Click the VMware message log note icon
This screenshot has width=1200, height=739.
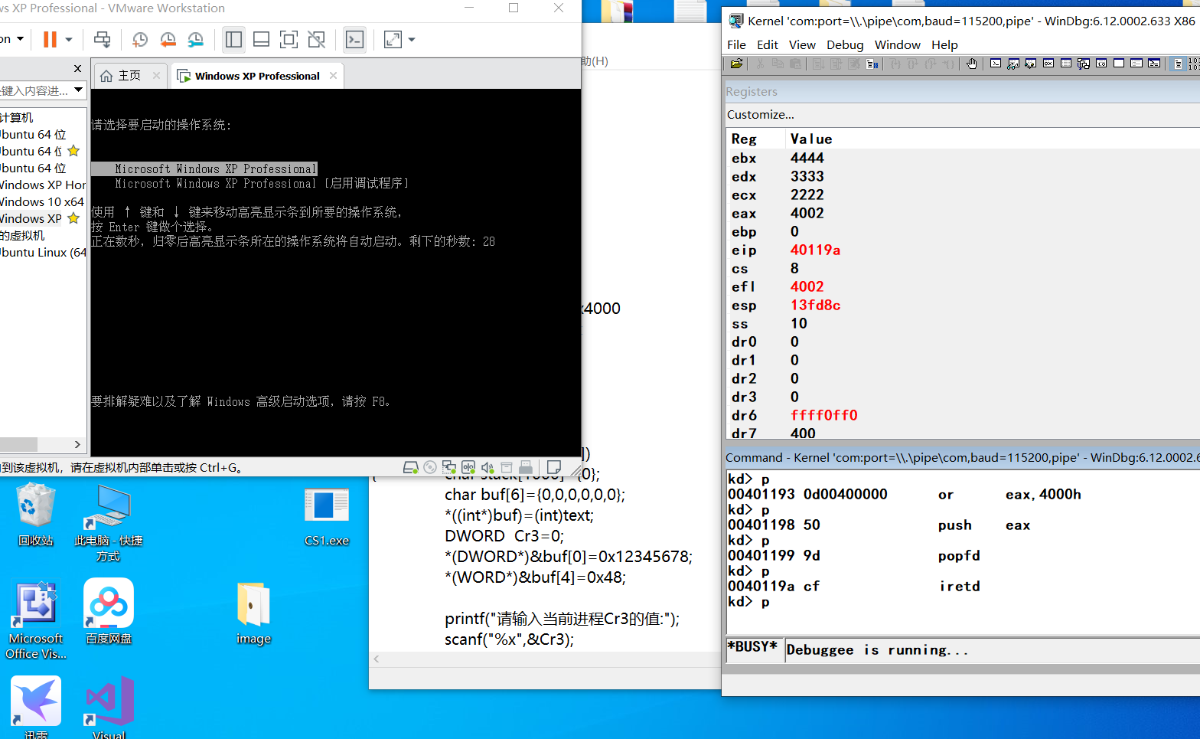pyautogui.click(x=553, y=467)
